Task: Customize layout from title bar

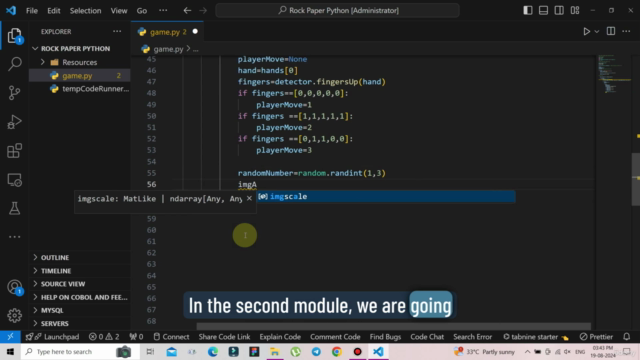Action: point(575,10)
